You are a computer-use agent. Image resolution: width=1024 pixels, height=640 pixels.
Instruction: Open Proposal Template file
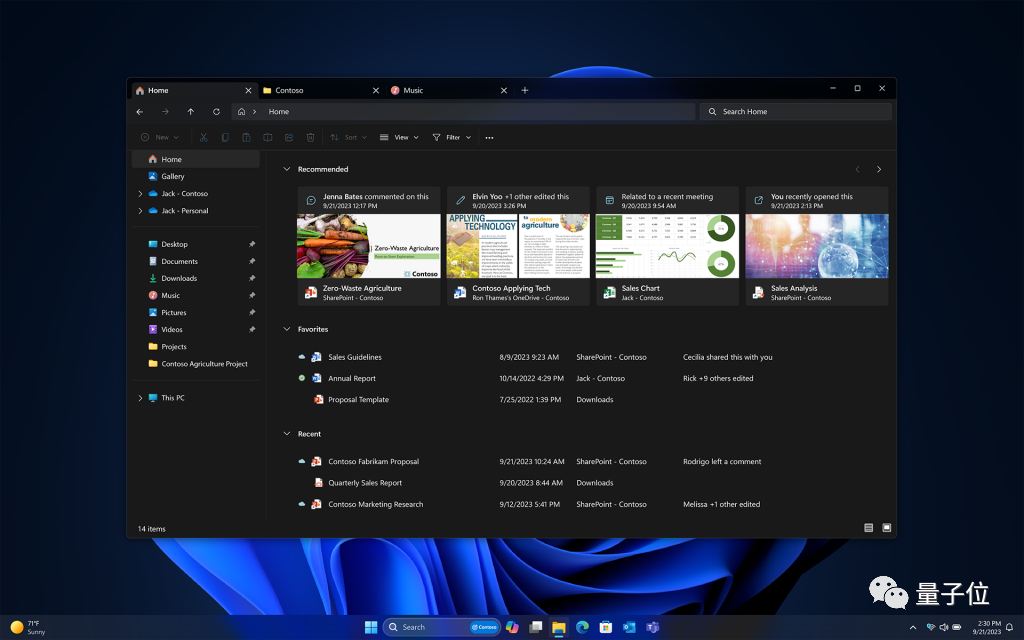pyautogui.click(x=359, y=400)
